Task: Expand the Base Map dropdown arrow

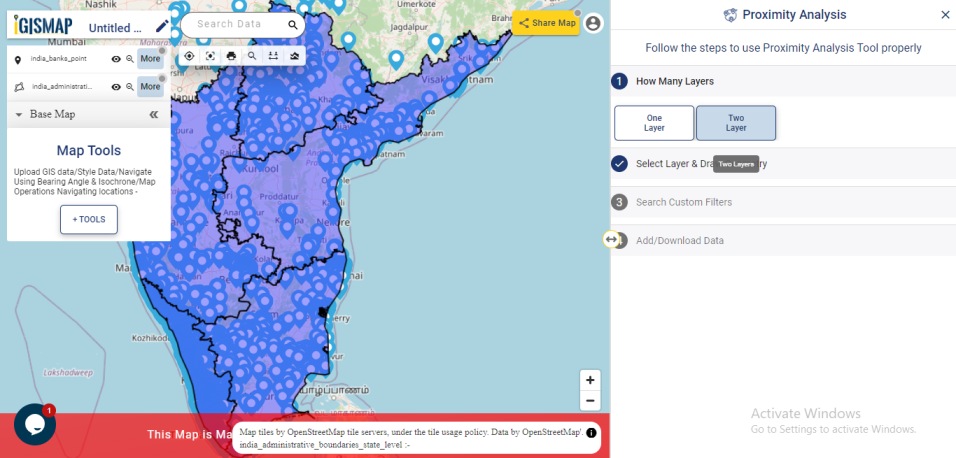Action: coord(18,115)
